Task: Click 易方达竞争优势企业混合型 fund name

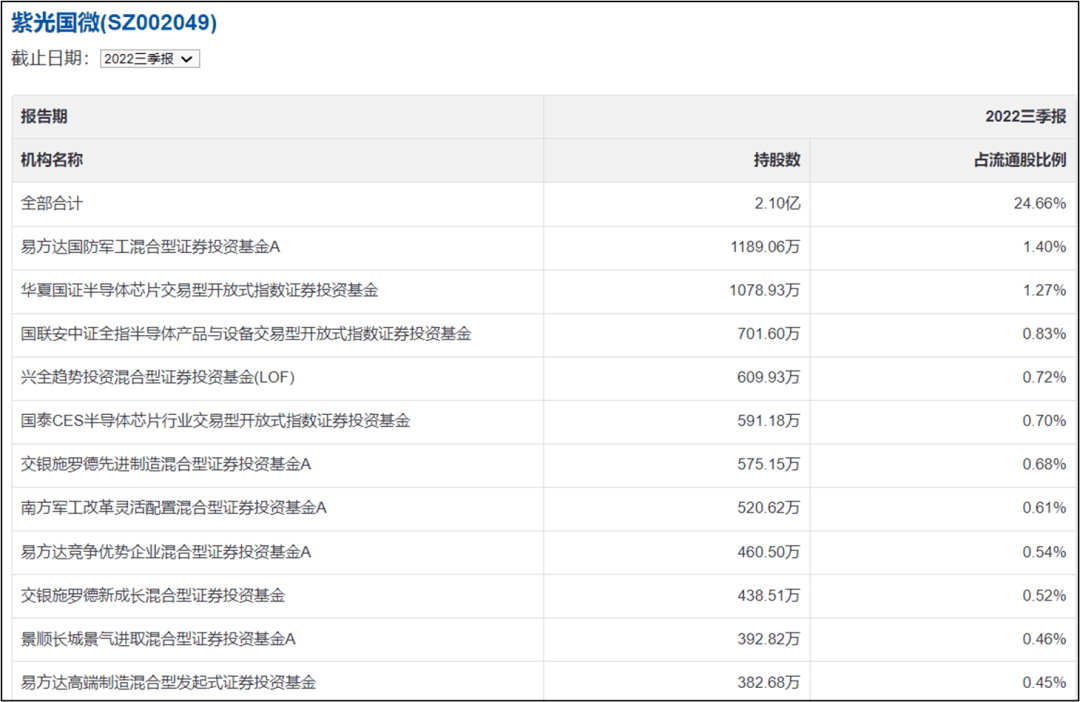Action: [167, 551]
